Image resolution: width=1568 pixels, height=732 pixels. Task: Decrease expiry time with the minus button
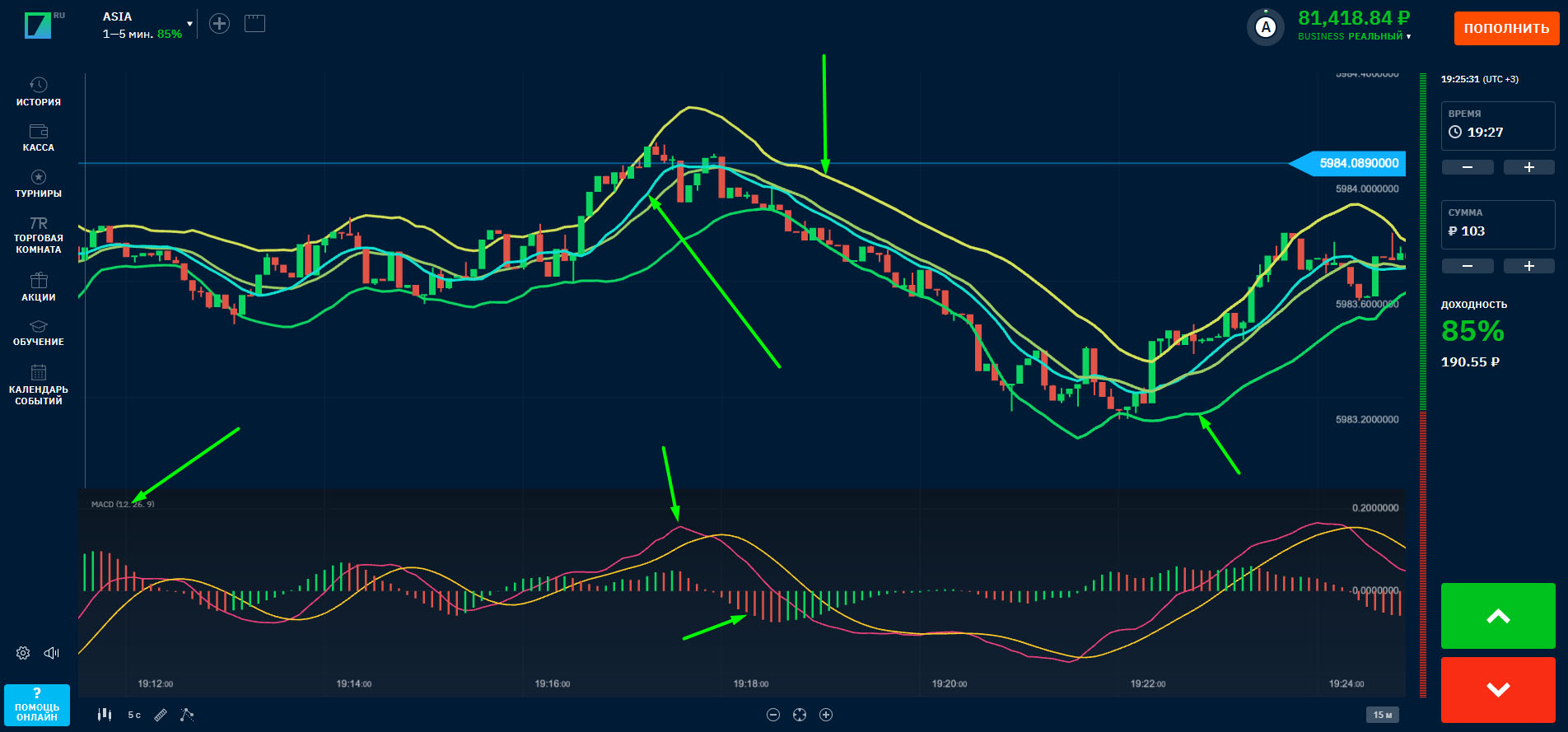[x=1468, y=167]
